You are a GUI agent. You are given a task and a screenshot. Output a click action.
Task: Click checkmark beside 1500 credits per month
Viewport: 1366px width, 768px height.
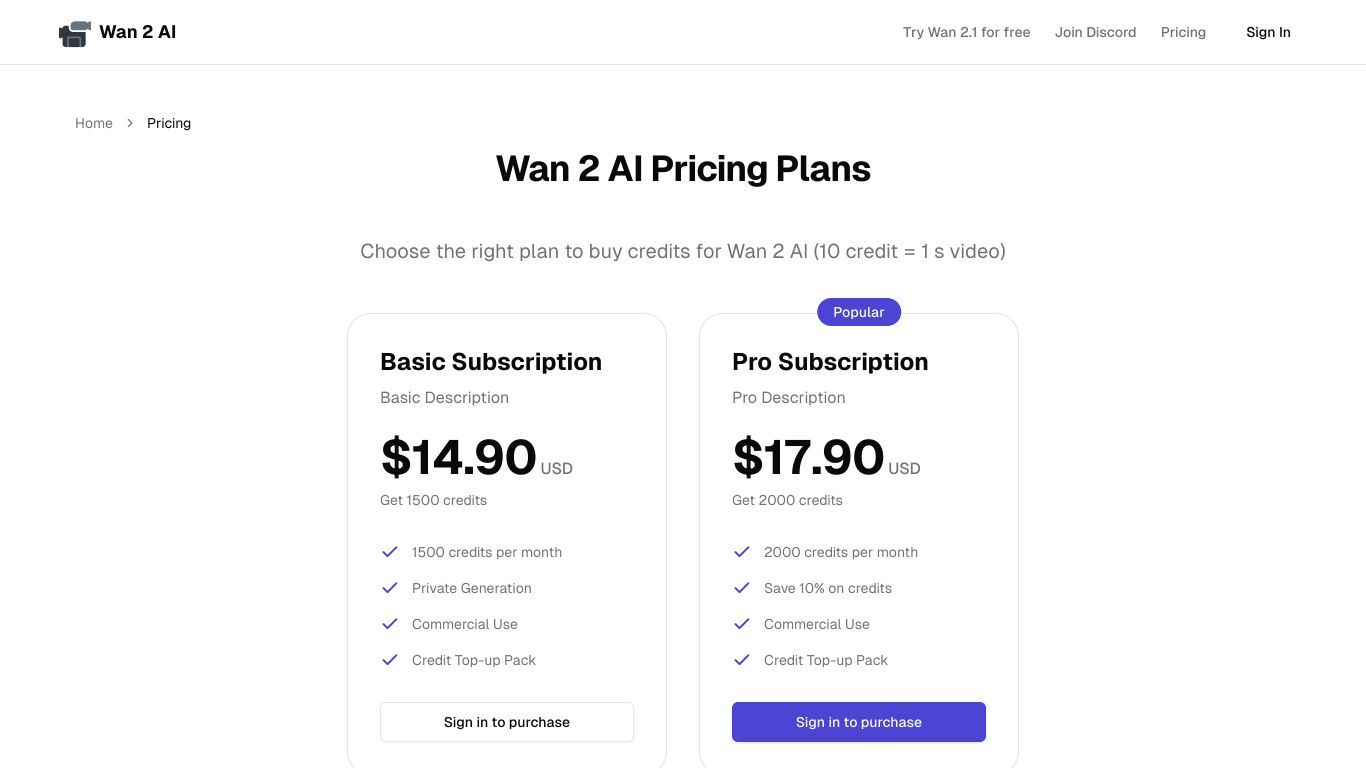390,552
